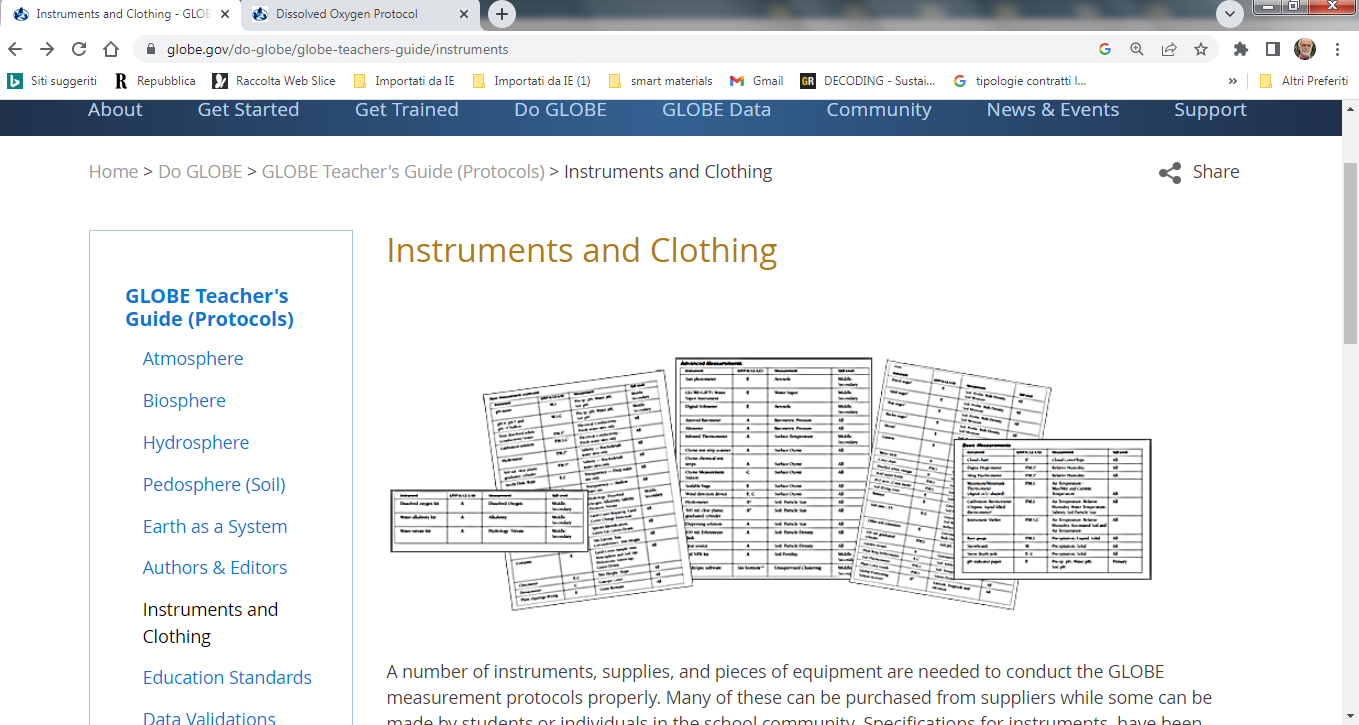
Task: Open the Do GLOBE menu
Action: [560, 110]
